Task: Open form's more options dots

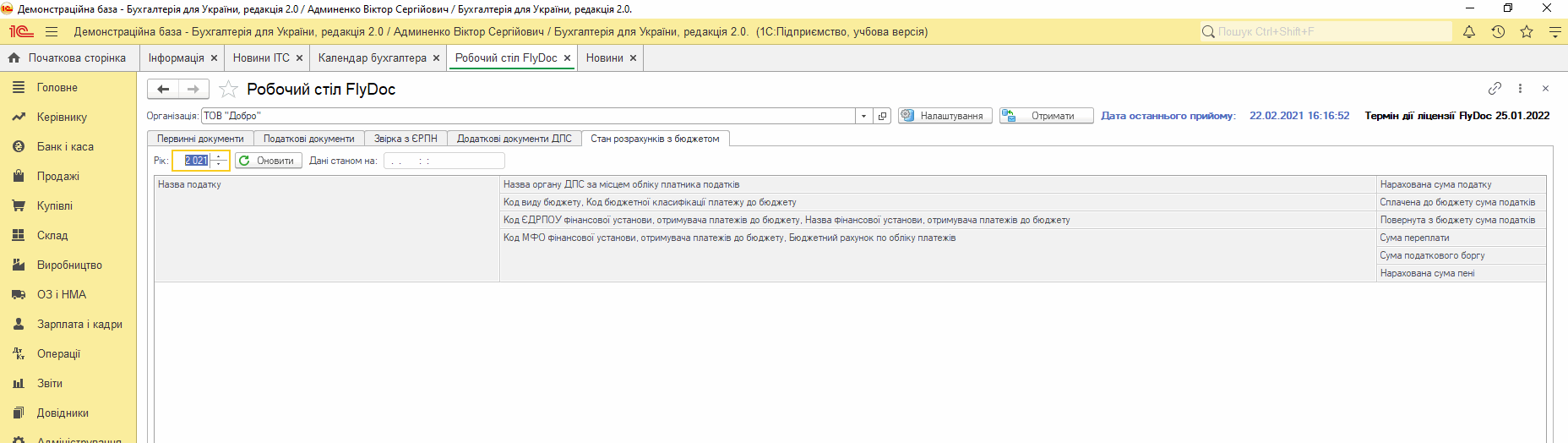Action: pos(1520,88)
